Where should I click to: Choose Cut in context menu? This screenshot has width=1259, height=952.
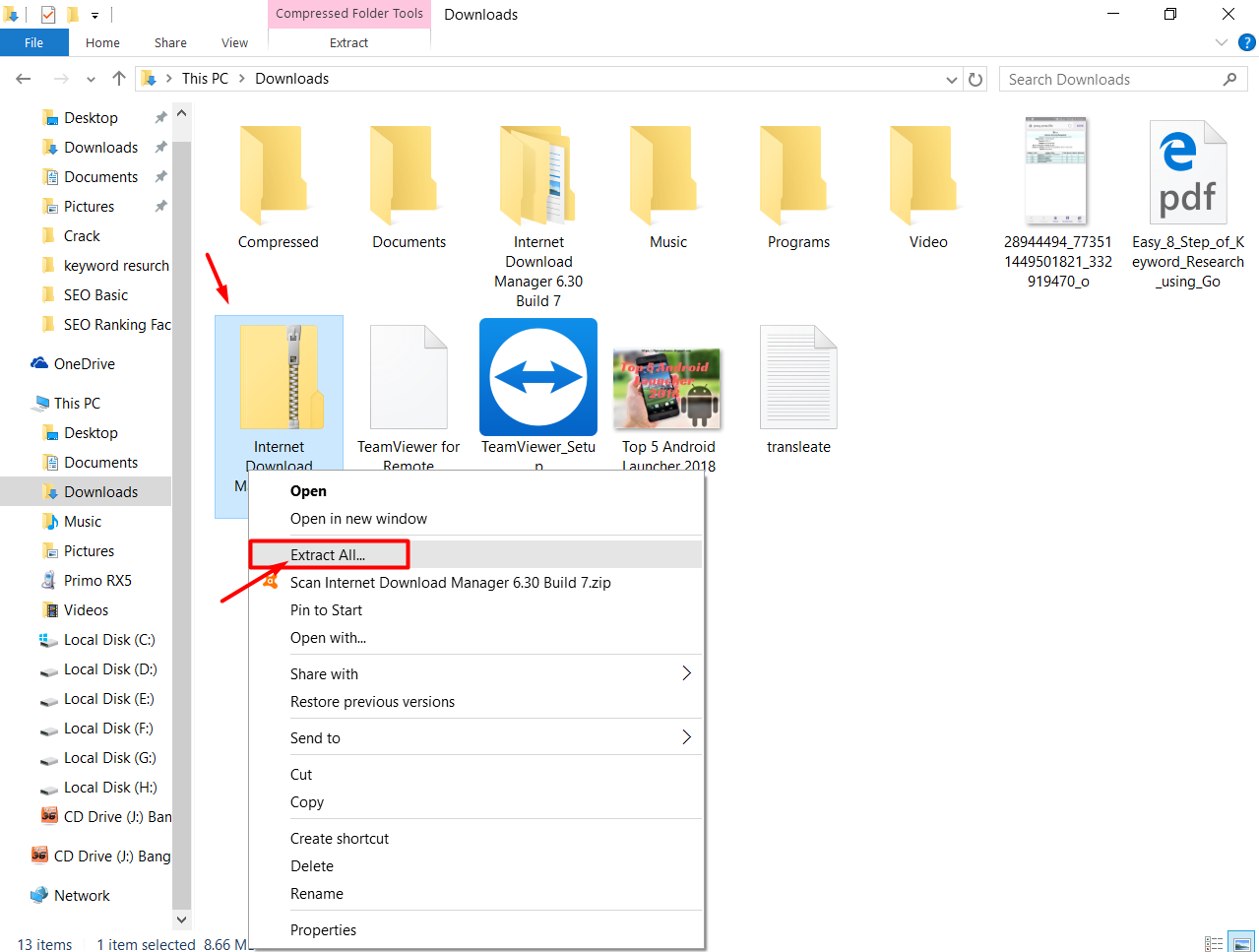click(x=476, y=775)
